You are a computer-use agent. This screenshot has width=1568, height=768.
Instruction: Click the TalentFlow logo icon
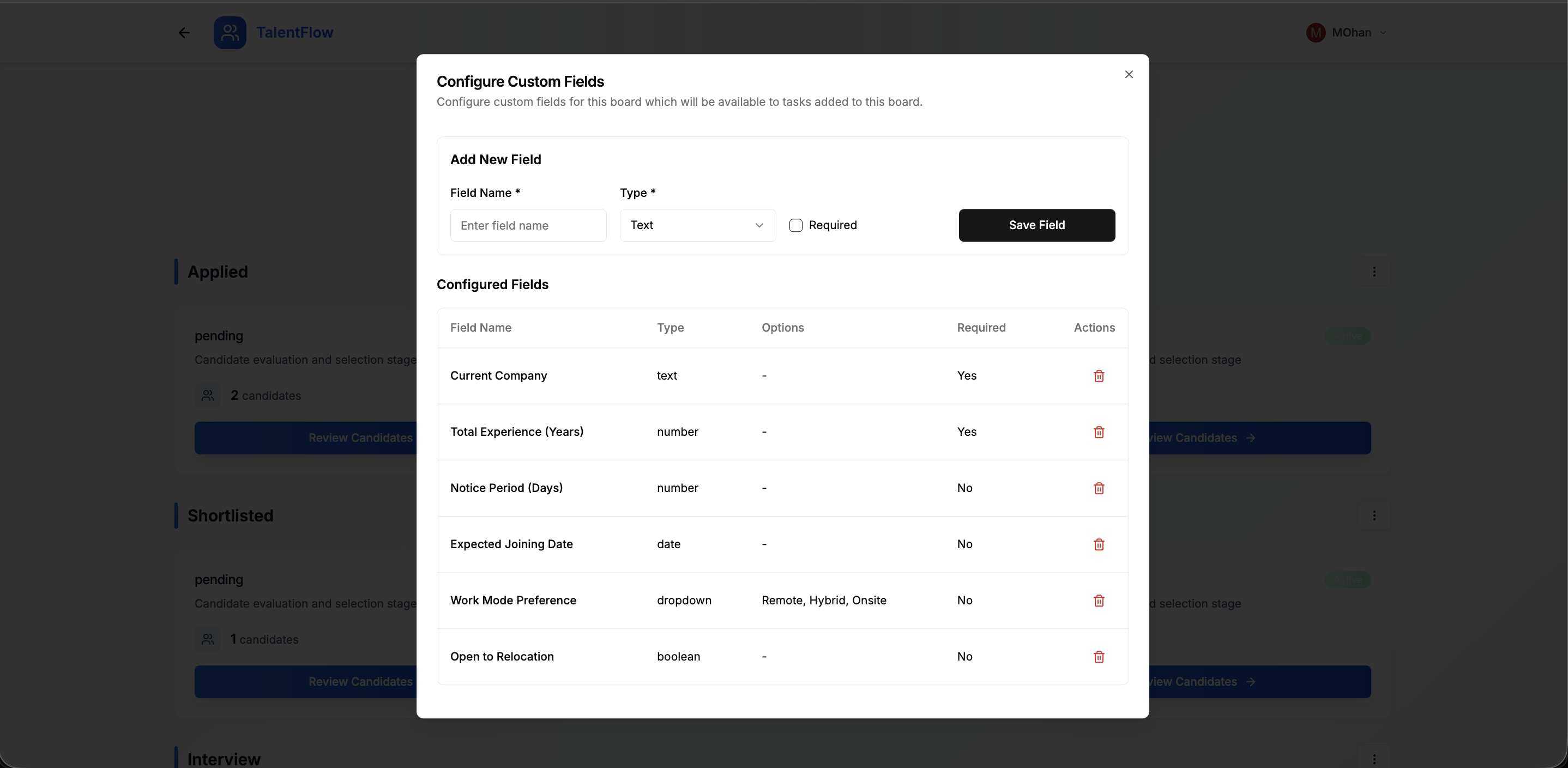229,32
